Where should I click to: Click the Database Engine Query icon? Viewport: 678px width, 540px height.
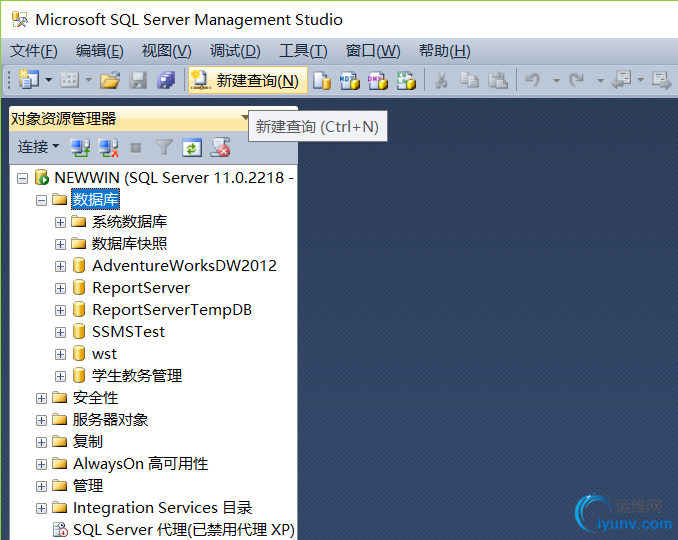point(322,80)
